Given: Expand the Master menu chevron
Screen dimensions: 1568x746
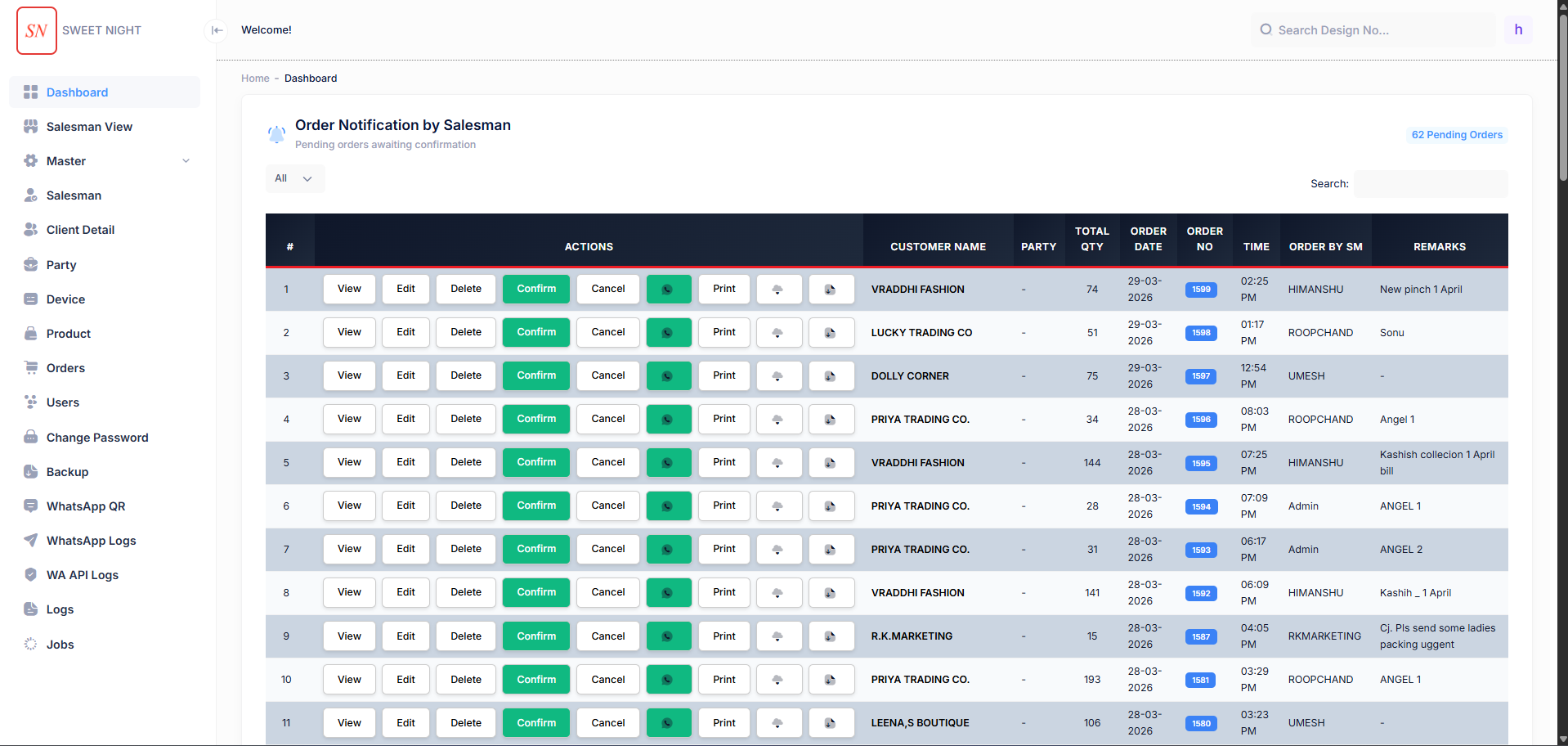Looking at the screenshot, I should (186, 160).
